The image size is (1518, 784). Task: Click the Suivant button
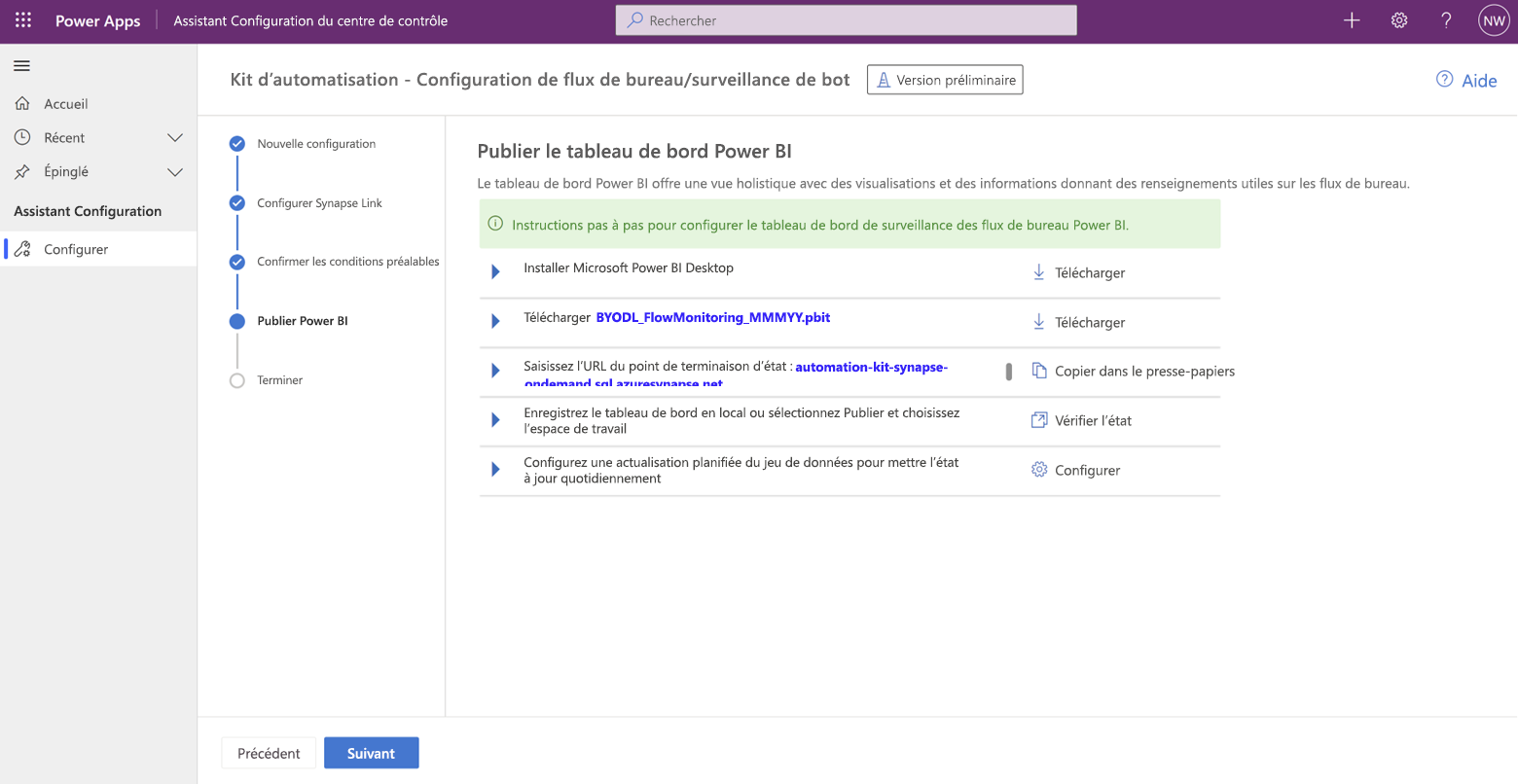tap(372, 753)
